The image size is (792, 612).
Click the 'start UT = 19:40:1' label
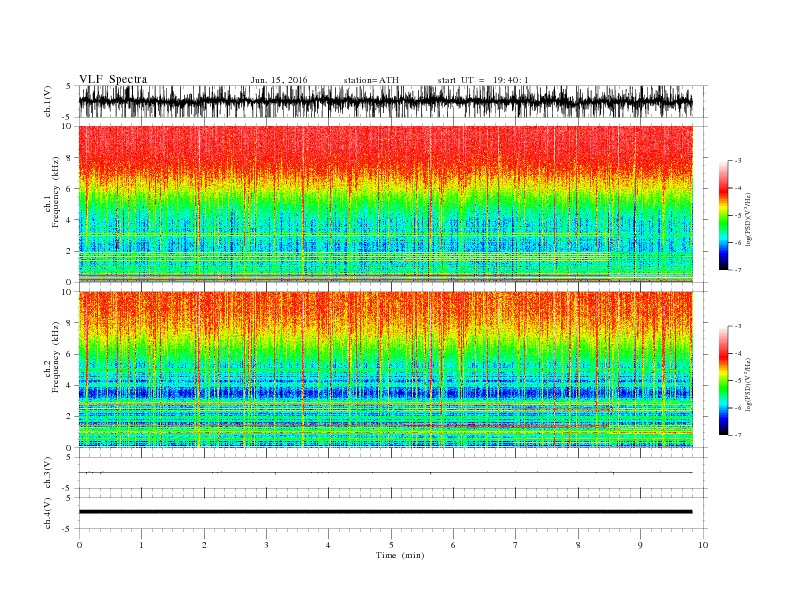point(483,80)
